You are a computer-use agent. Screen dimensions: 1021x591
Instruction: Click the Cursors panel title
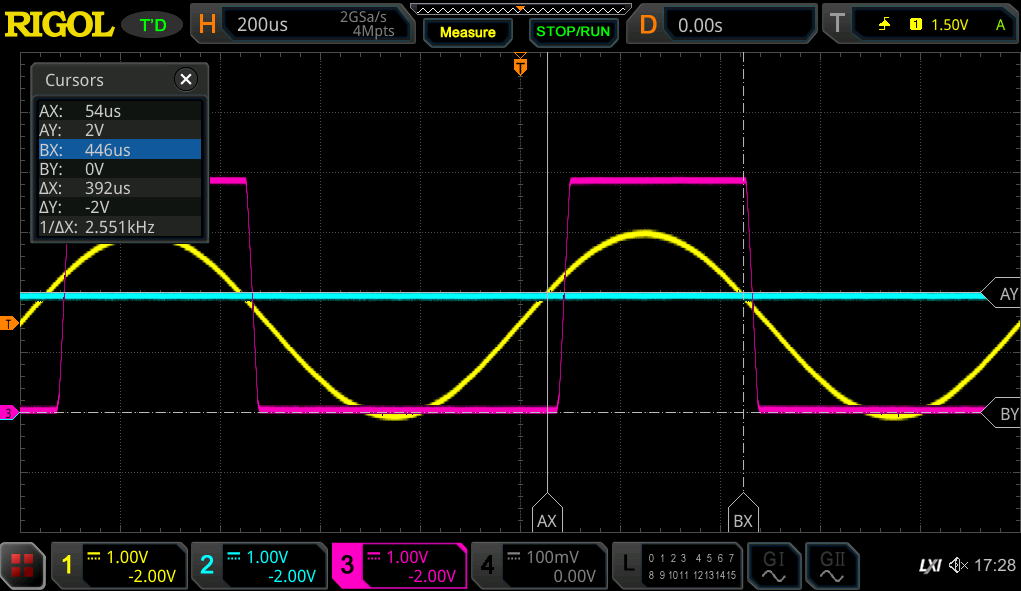(74, 80)
